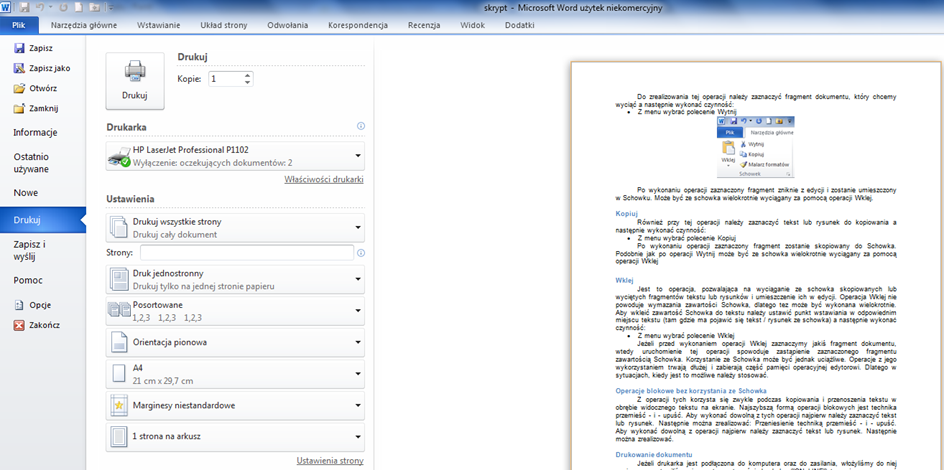The width and height of the screenshot is (944, 470).
Task: Click the Otwórz label in the sidebar
Action: click(43, 88)
